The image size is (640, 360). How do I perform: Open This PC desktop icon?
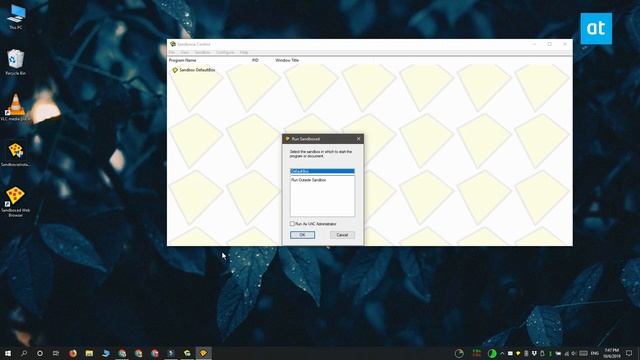tap(16, 16)
